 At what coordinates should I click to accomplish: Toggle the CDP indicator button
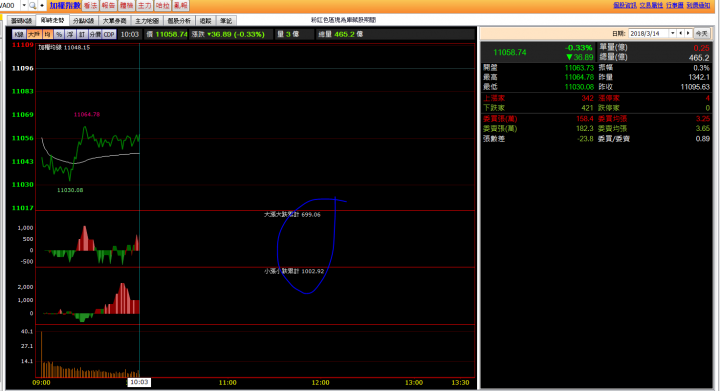pyautogui.click(x=109, y=34)
